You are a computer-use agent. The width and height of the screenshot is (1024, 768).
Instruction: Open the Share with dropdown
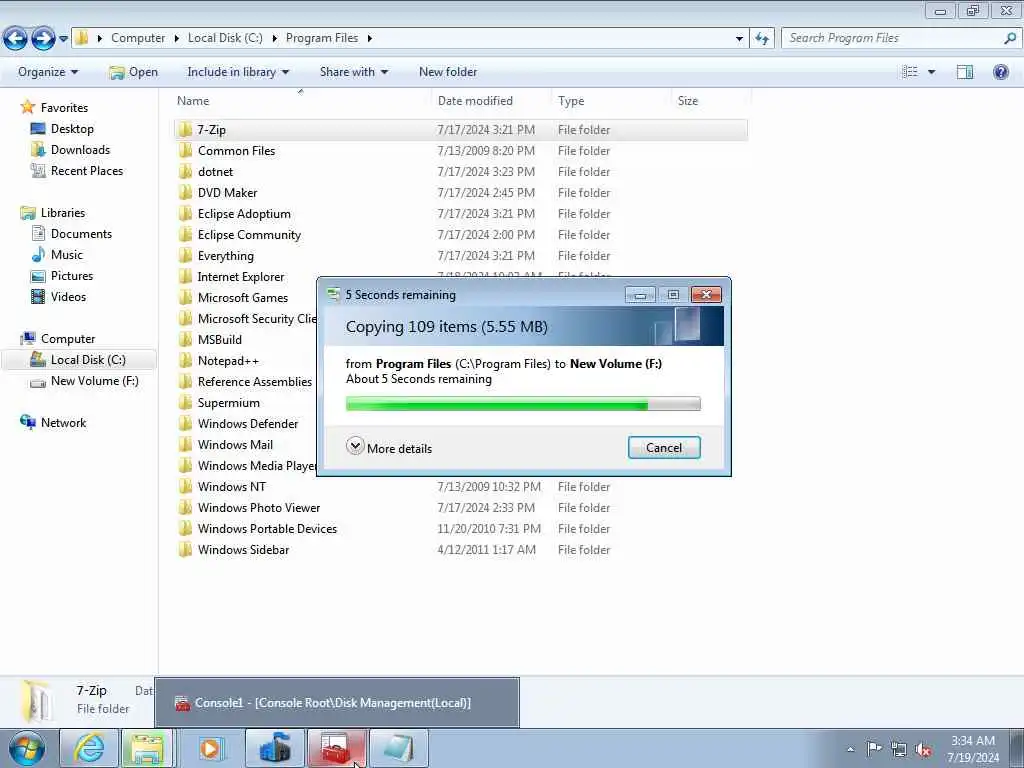pos(353,72)
